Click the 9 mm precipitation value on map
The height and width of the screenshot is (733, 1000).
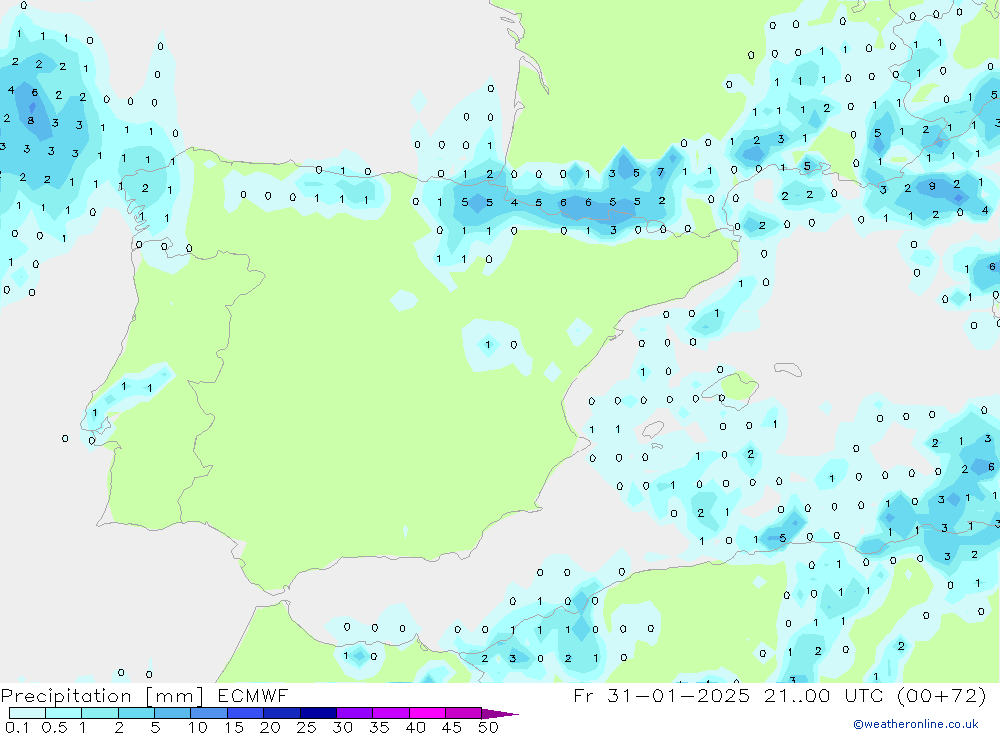932,186
